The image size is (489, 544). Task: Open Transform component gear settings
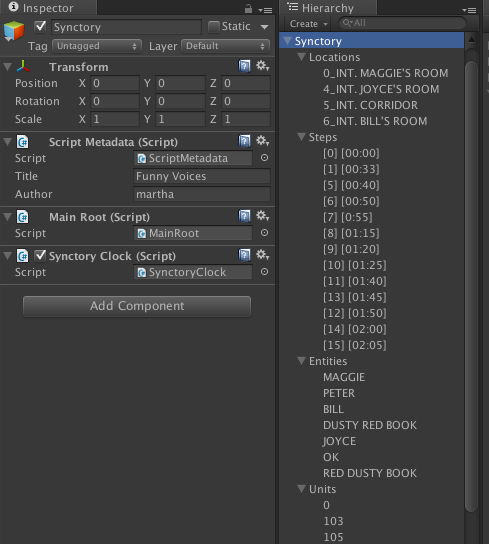click(x=262, y=66)
